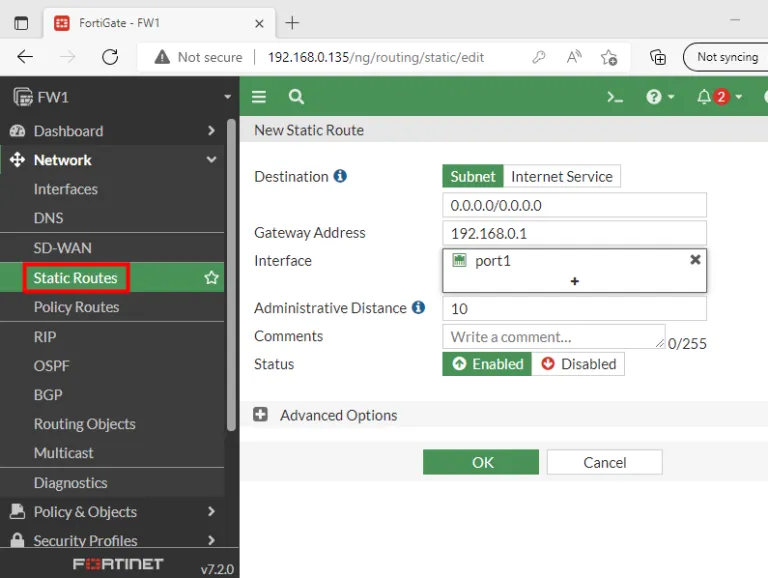Image resolution: width=768 pixels, height=578 pixels.
Task: Open the Routing Objects page
Action: 84,424
